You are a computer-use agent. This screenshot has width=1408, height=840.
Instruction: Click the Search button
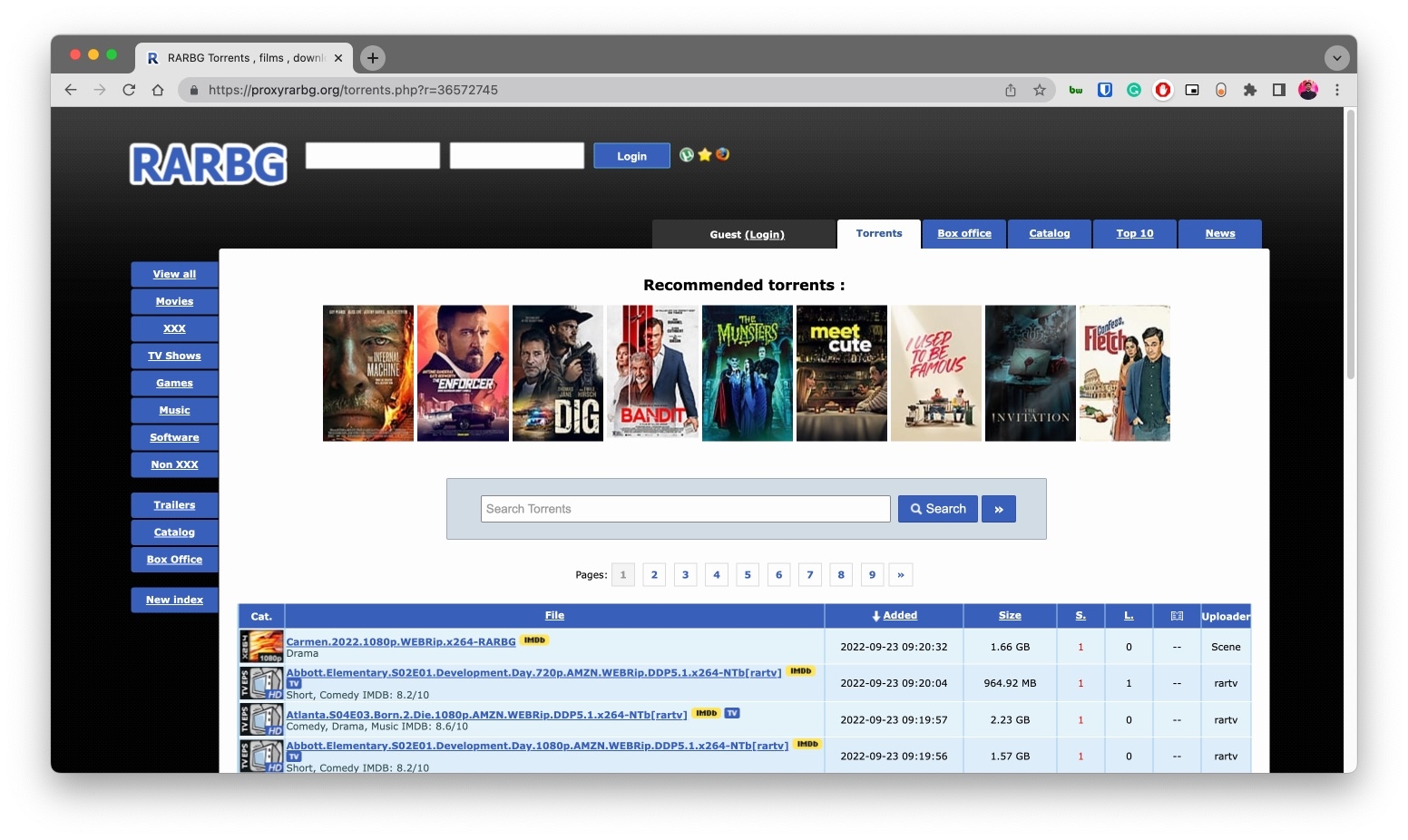pyautogui.click(x=938, y=509)
